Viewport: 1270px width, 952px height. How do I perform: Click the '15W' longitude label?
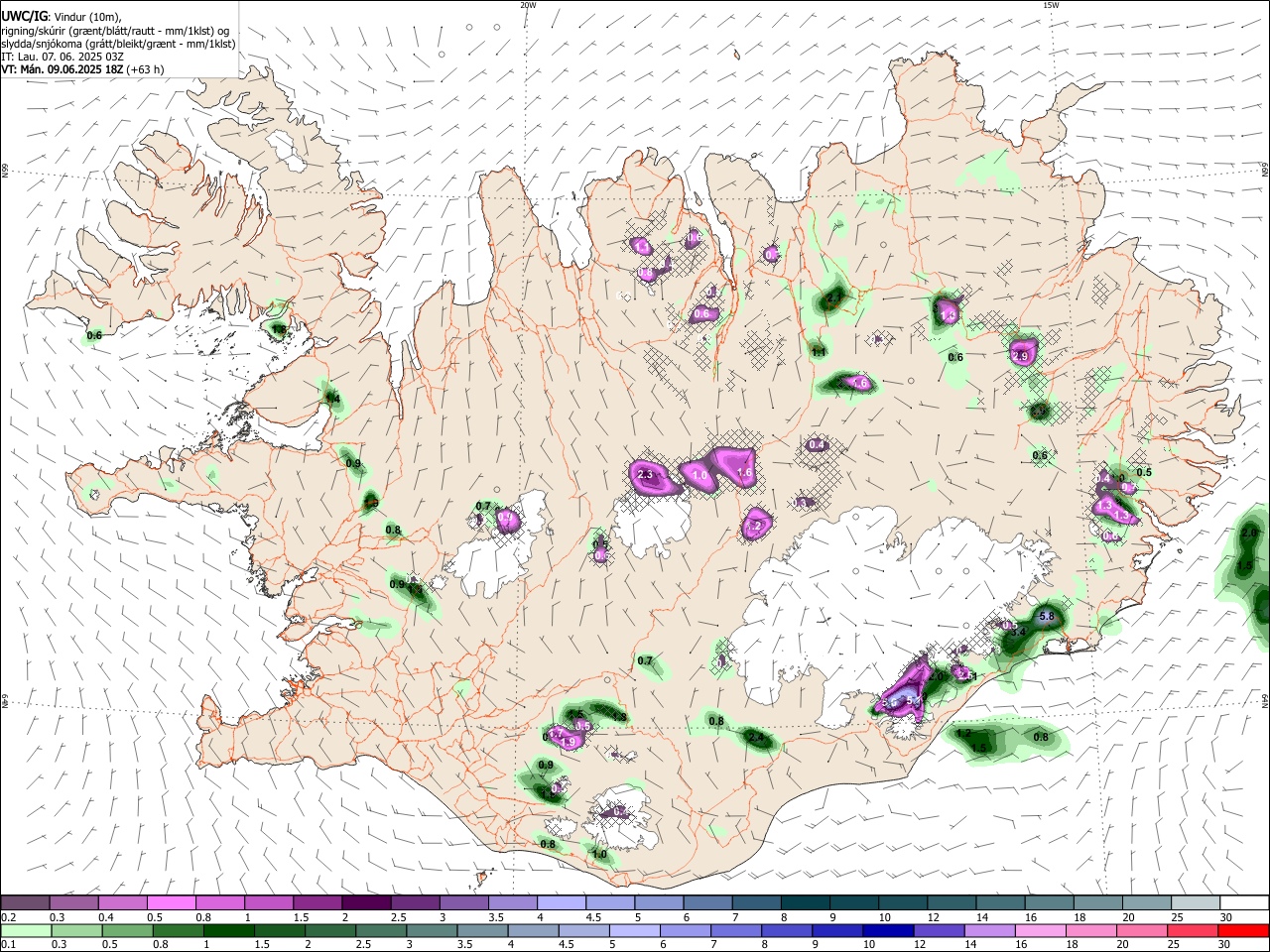tap(1051, 5)
